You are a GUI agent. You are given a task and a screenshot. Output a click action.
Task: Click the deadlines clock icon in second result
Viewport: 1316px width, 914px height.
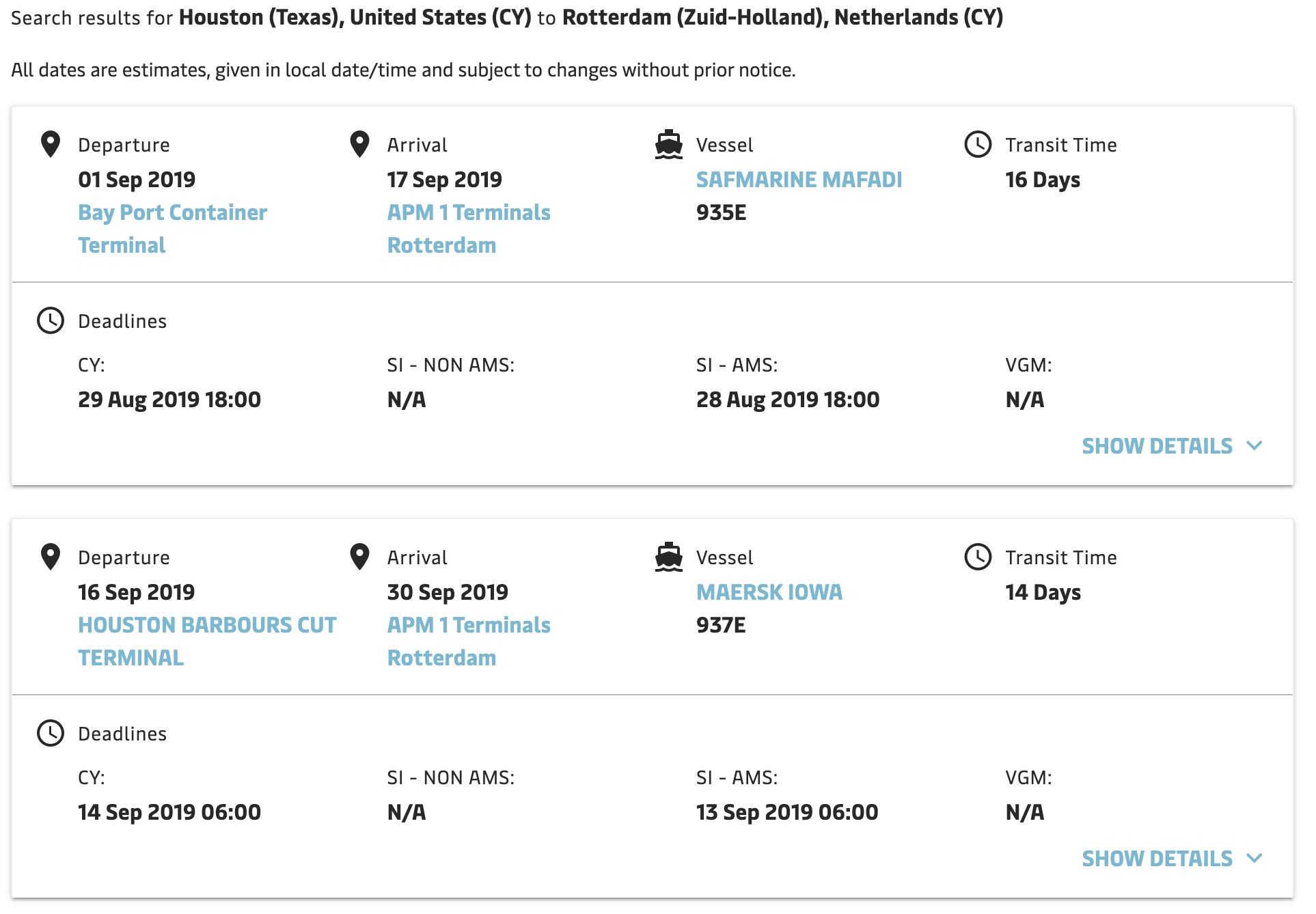click(51, 733)
